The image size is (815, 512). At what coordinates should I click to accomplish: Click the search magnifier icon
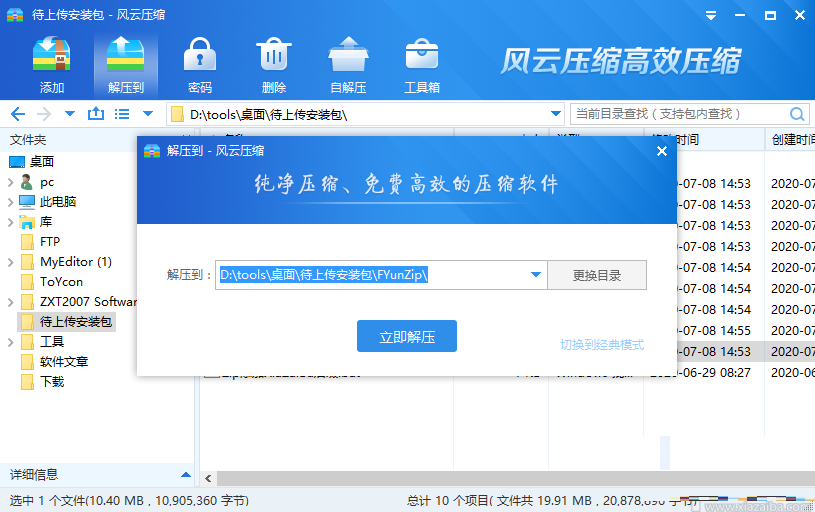click(x=797, y=114)
